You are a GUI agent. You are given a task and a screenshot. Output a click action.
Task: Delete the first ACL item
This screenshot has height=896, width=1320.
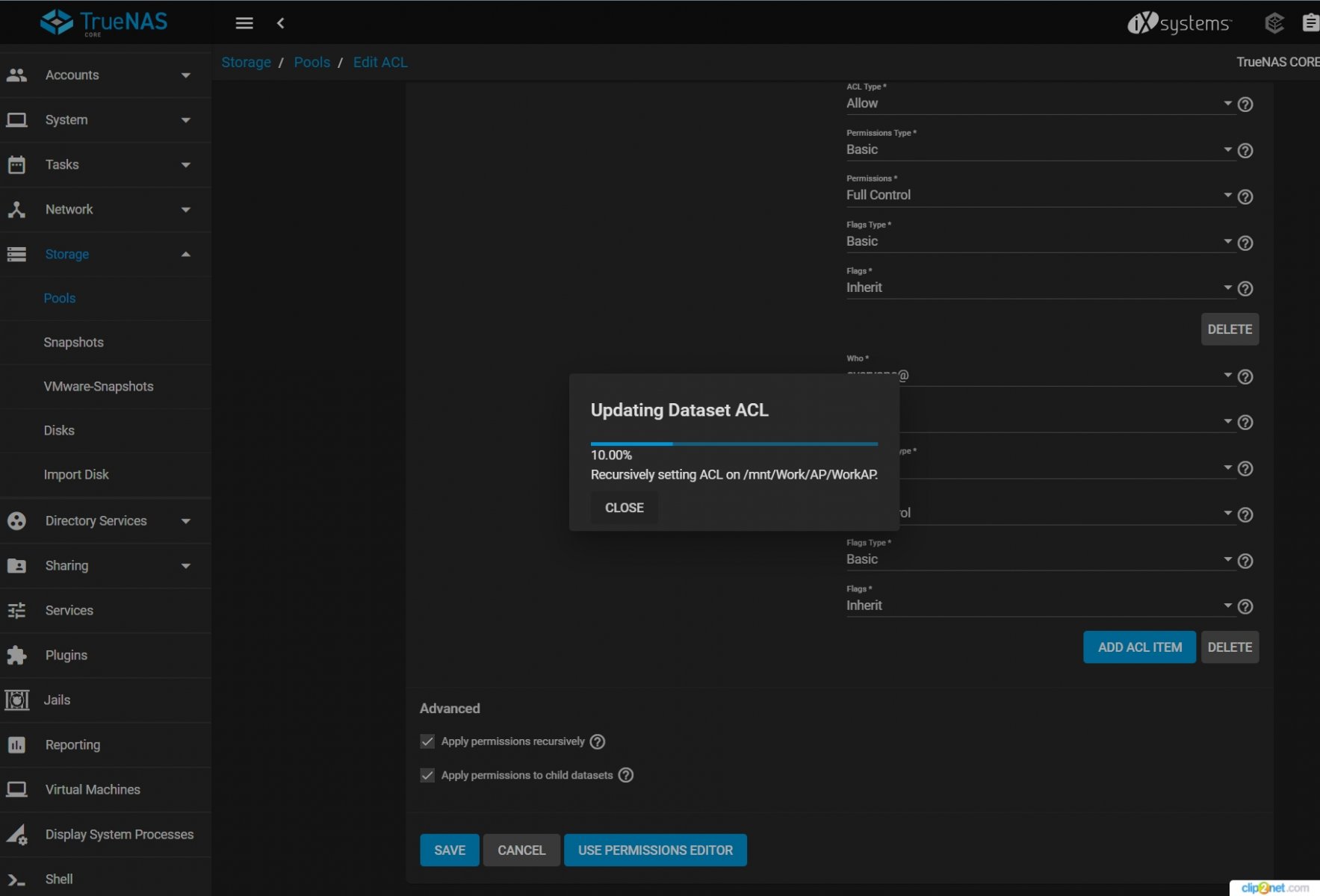pos(1230,329)
